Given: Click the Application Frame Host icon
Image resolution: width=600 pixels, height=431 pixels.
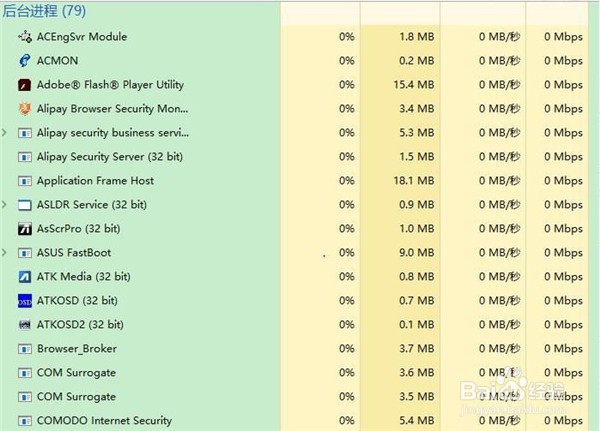Looking at the screenshot, I should coord(25,181).
